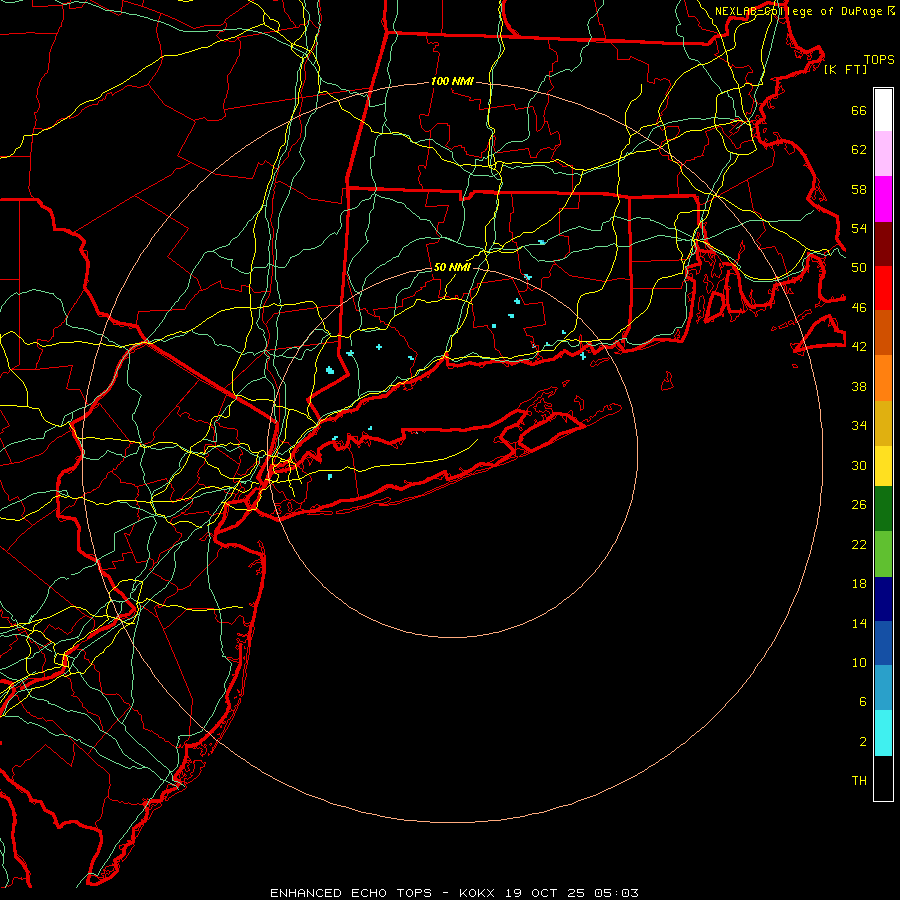
Task: Click the 38 legend value label
Action: coord(859,386)
